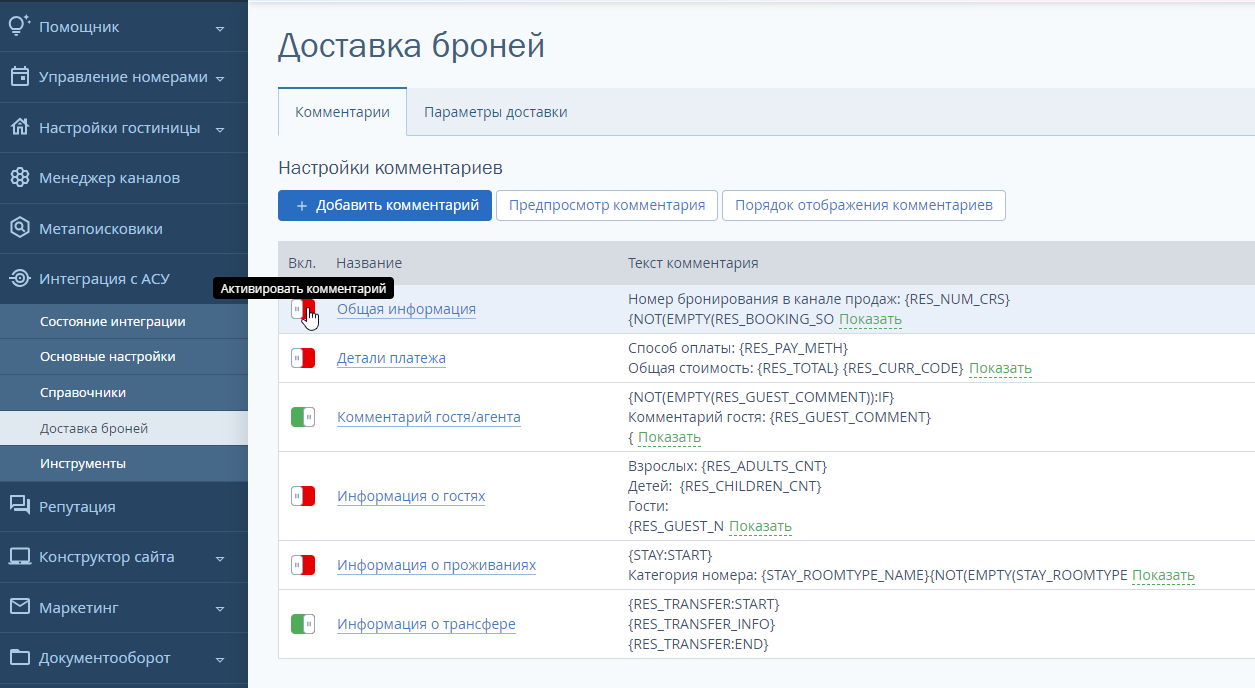This screenshot has height=688, width=1255.
Task: Enable the Детали платежа toggle
Action: tap(303, 358)
